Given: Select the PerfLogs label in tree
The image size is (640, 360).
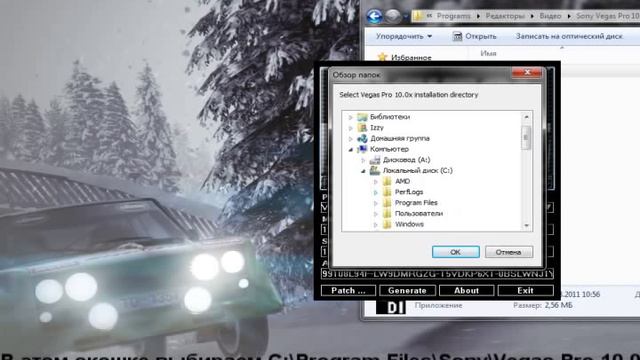Looking at the screenshot, I should point(409,192).
